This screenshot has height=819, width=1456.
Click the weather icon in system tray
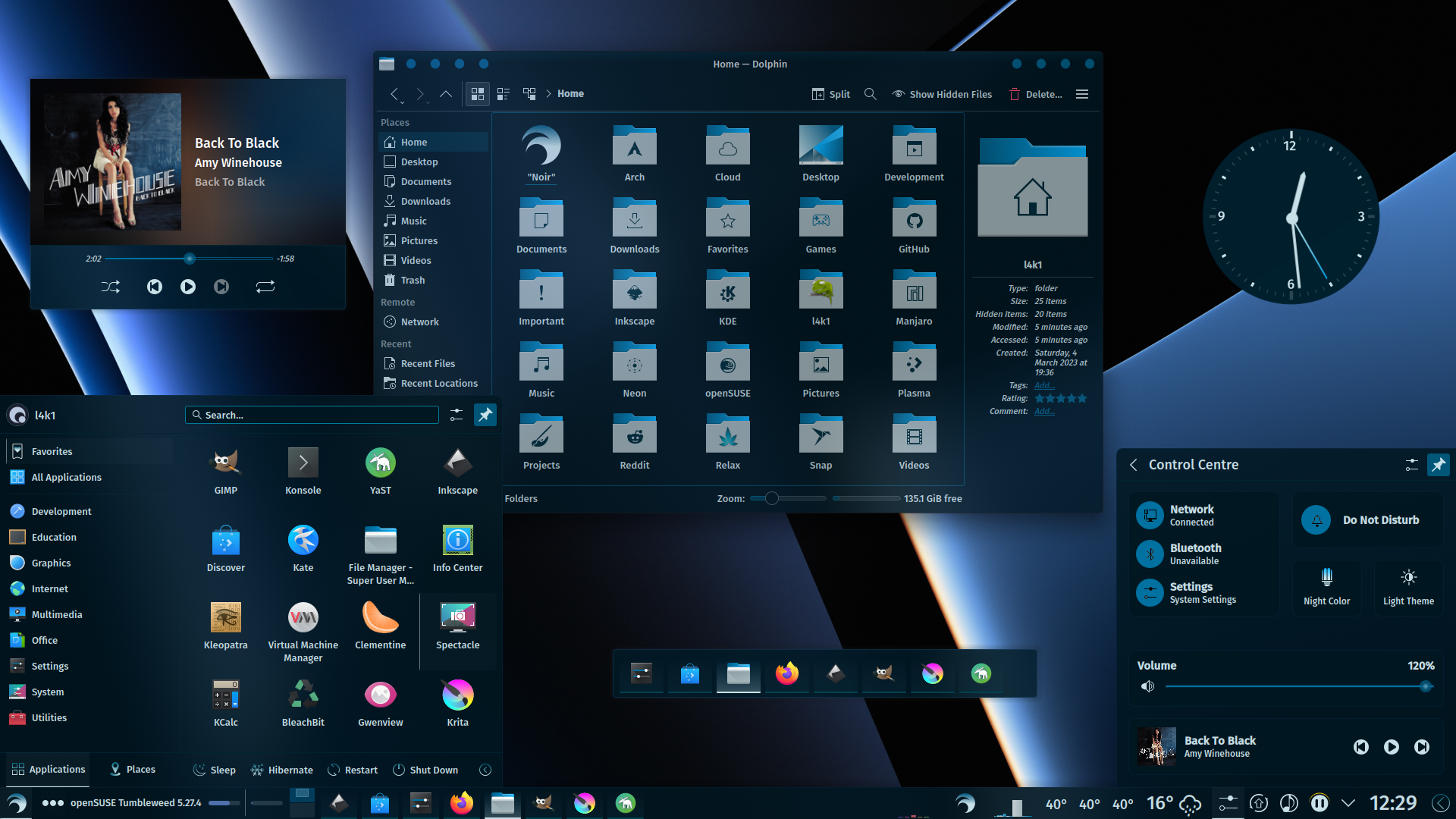pyautogui.click(x=1189, y=804)
